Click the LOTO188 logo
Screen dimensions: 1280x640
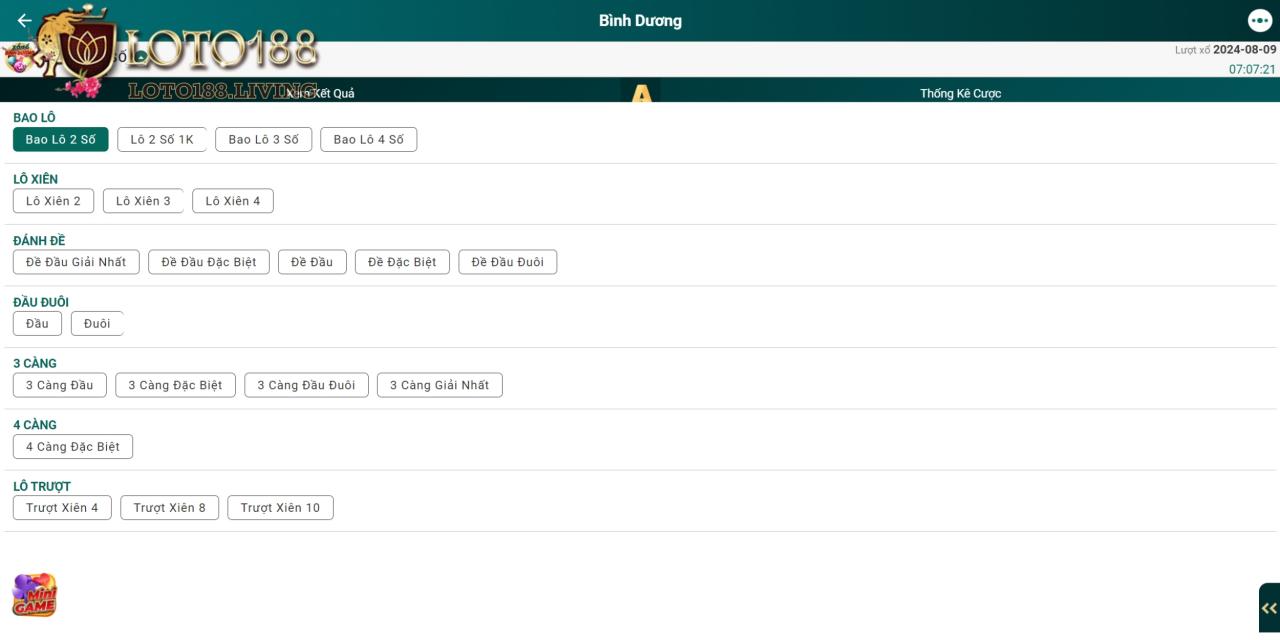(185, 52)
